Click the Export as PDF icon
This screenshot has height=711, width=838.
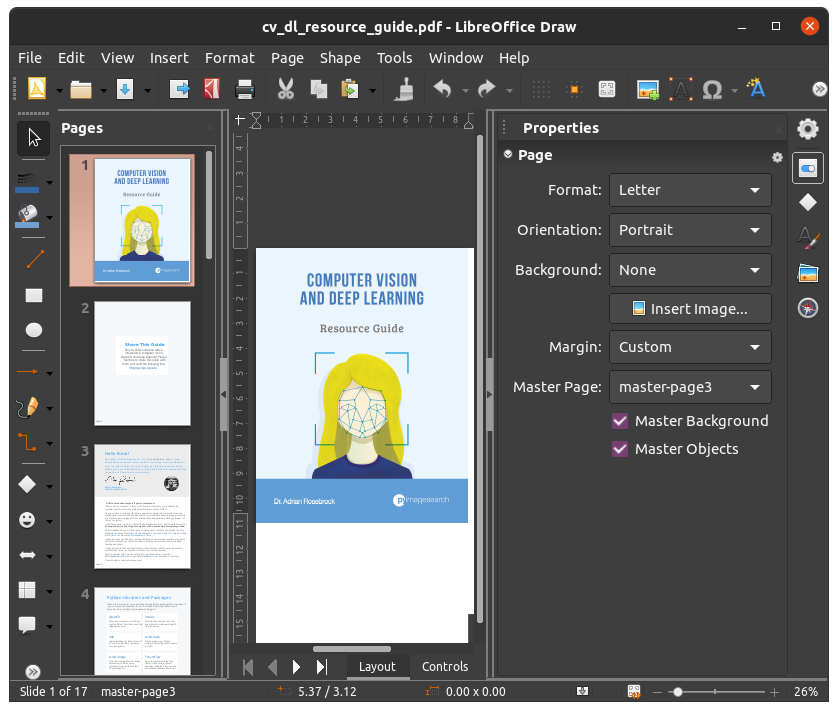(212, 89)
